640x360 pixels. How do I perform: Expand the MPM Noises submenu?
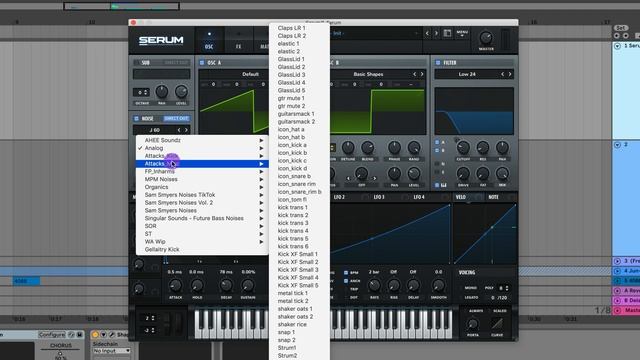point(202,179)
